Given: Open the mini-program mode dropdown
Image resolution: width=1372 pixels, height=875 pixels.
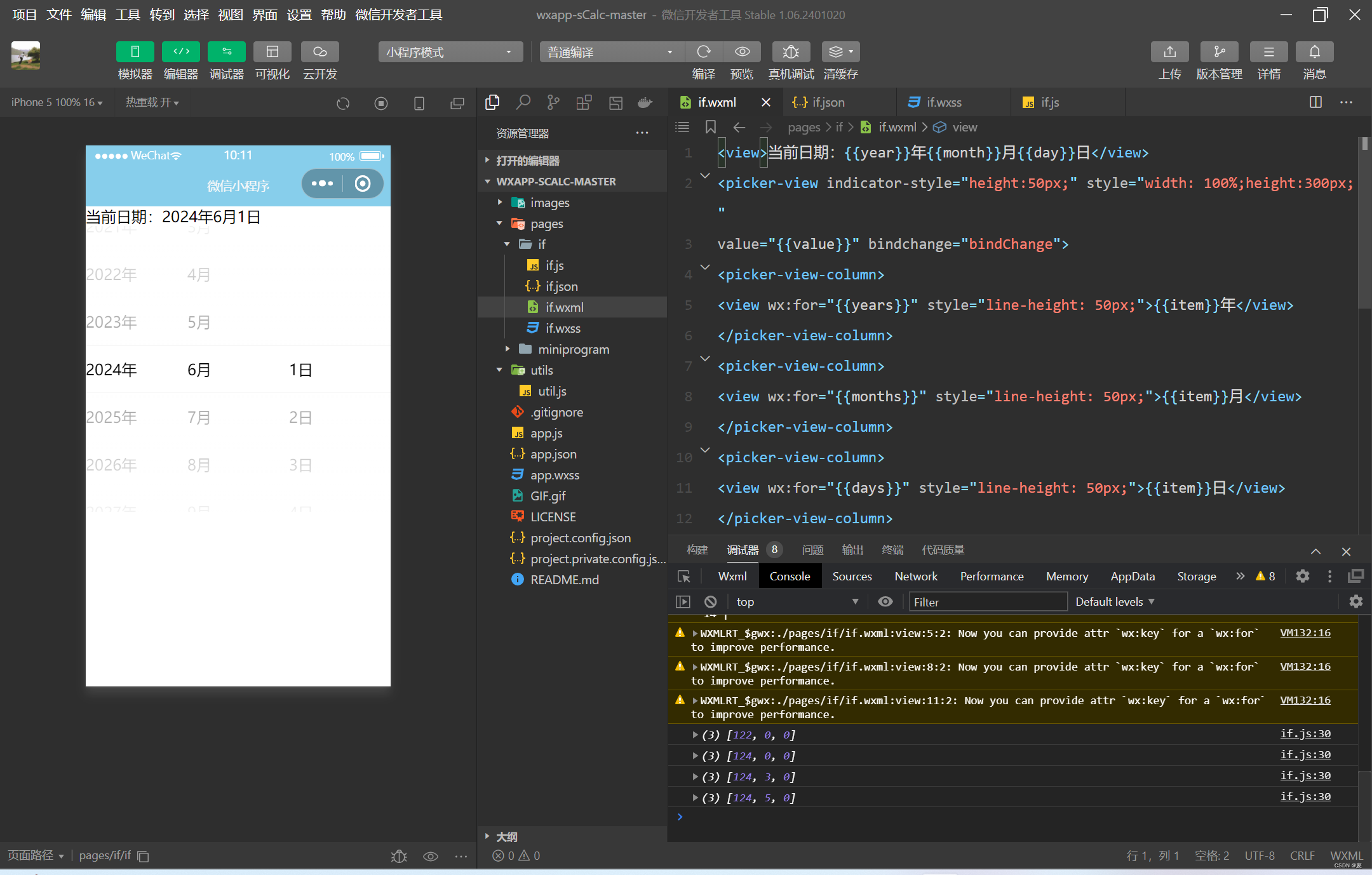Looking at the screenshot, I should [450, 52].
